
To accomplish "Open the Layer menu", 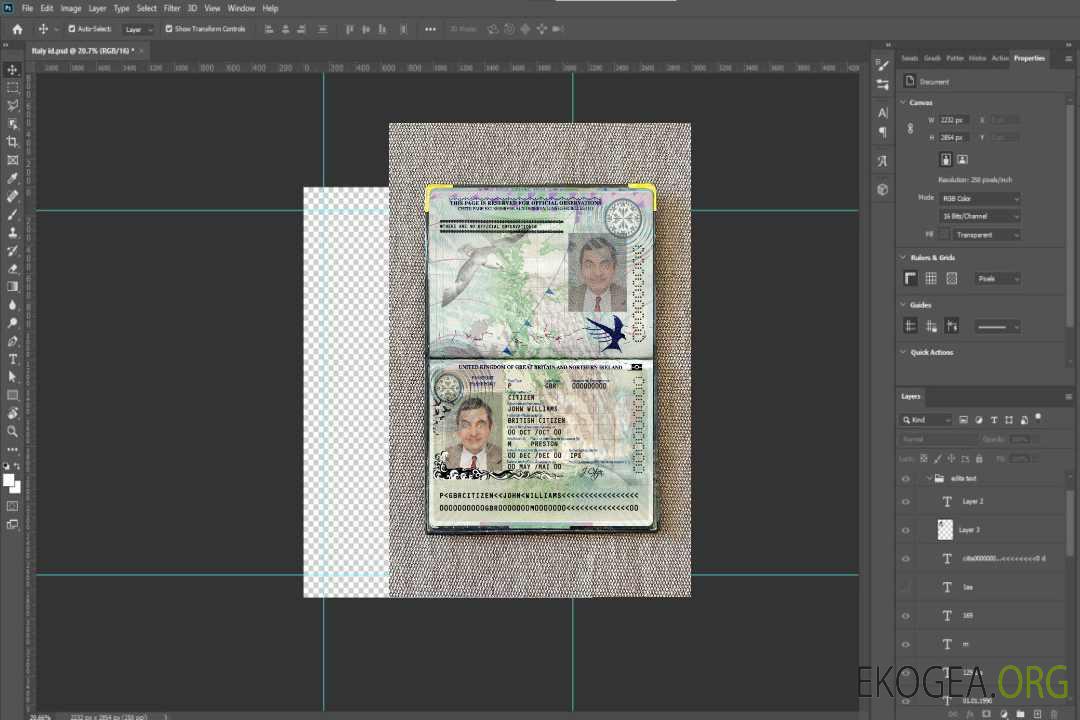I will pyautogui.click(x=97, y=8).
